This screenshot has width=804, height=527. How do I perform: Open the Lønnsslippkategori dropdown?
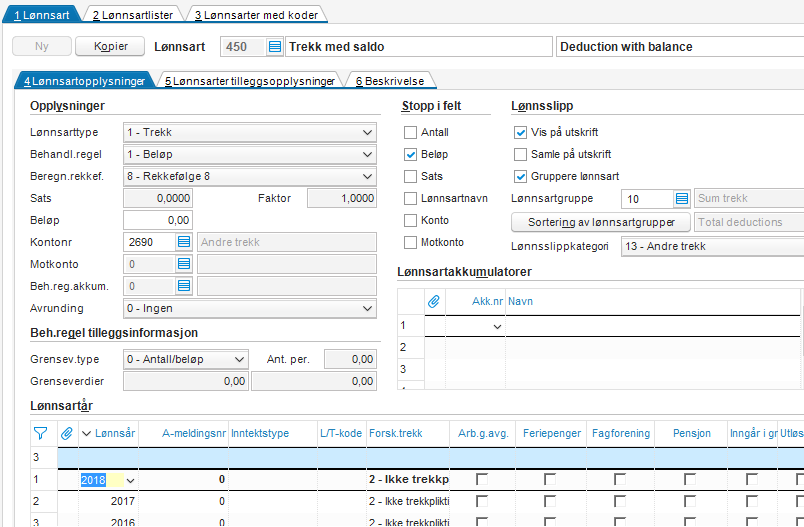point(712,246)
